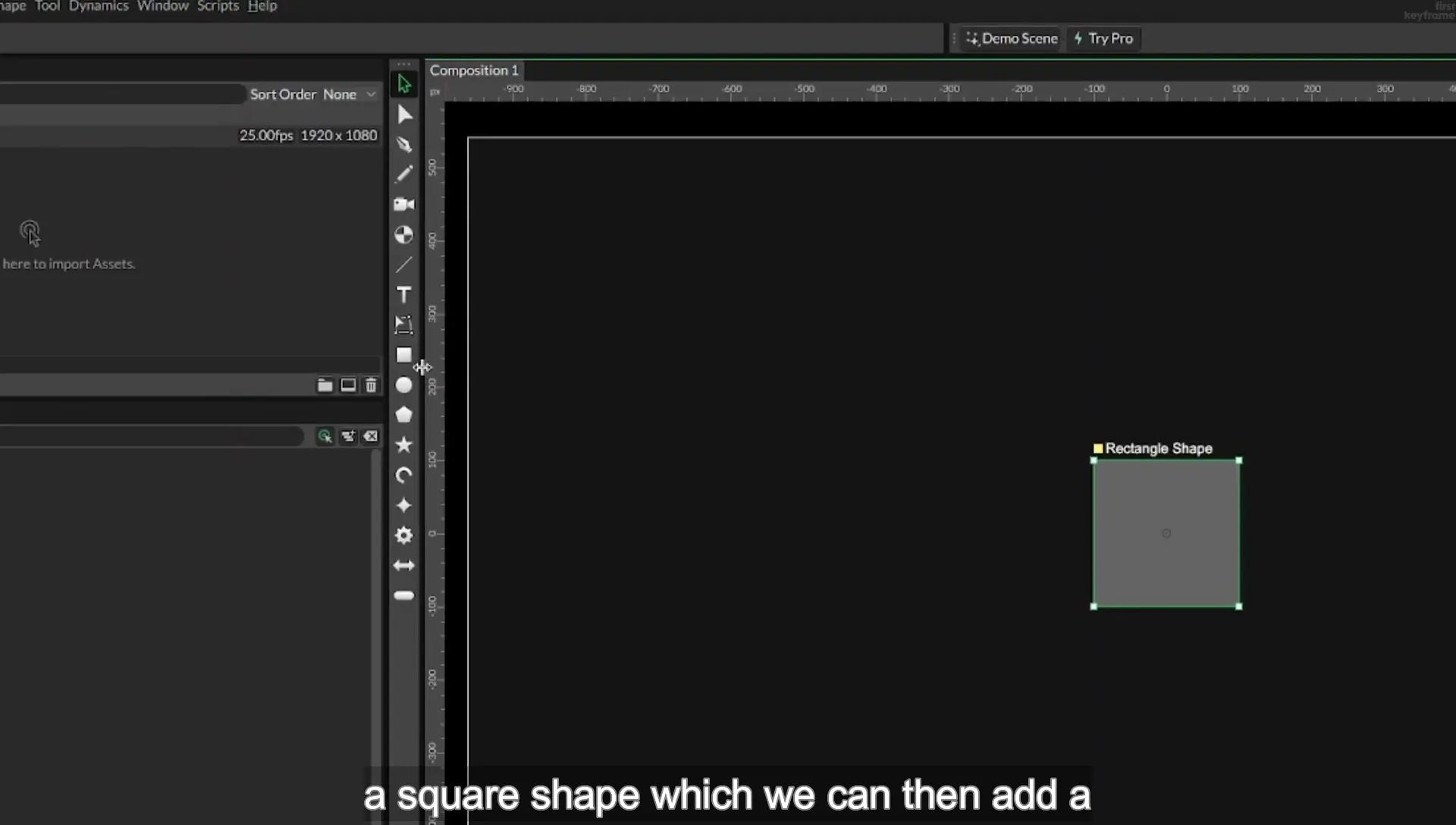This screenshot has height=825, width=1456.
Task: Select the Text tool
Action: pos(404,295)
